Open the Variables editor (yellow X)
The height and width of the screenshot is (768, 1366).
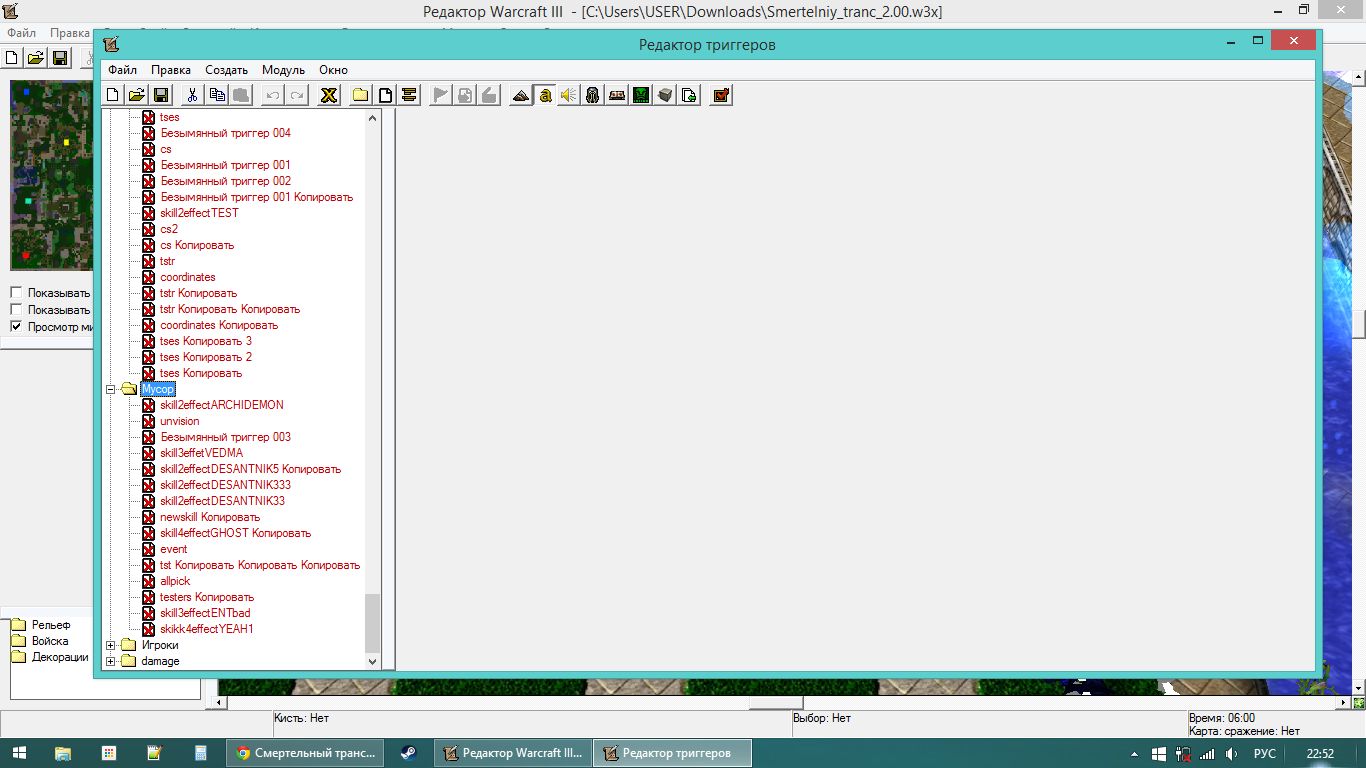(x=328, y=95)
